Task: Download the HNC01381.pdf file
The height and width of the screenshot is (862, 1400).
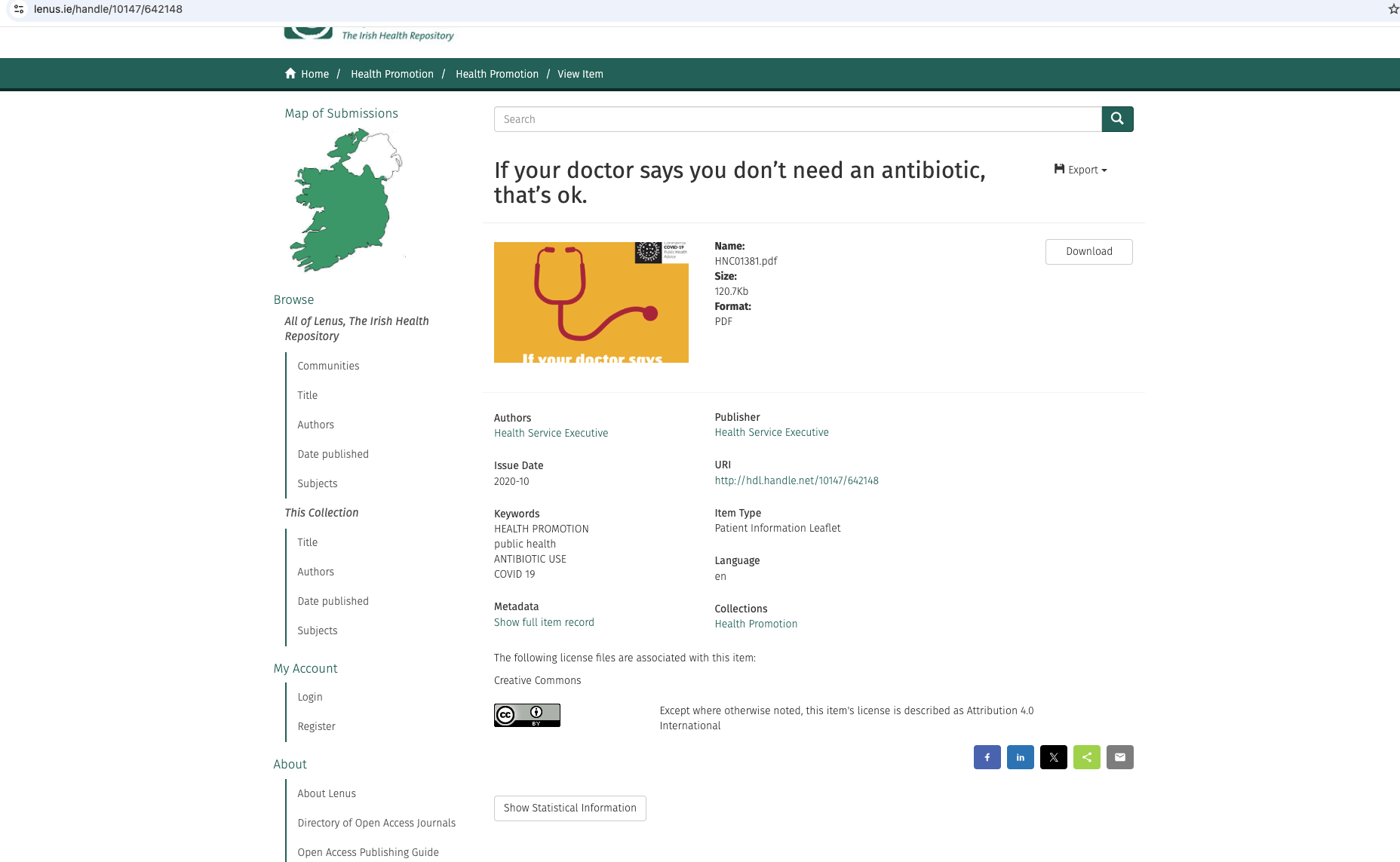Action: [1088, 252]
